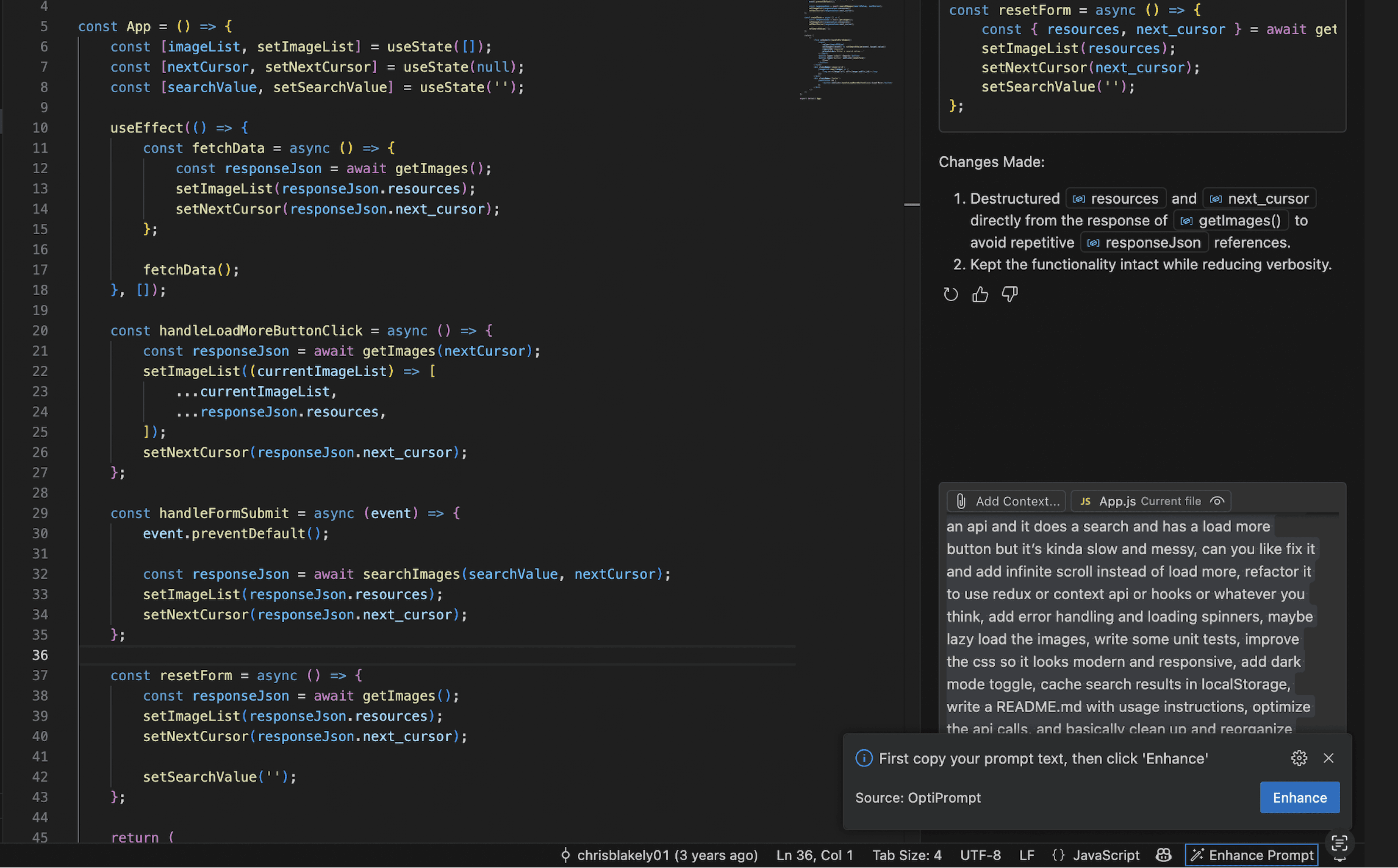Click the git blame author icon near chrisblakely01
Image resolution: width=1398 pixels, height=868 pixels.
point(566,855)
